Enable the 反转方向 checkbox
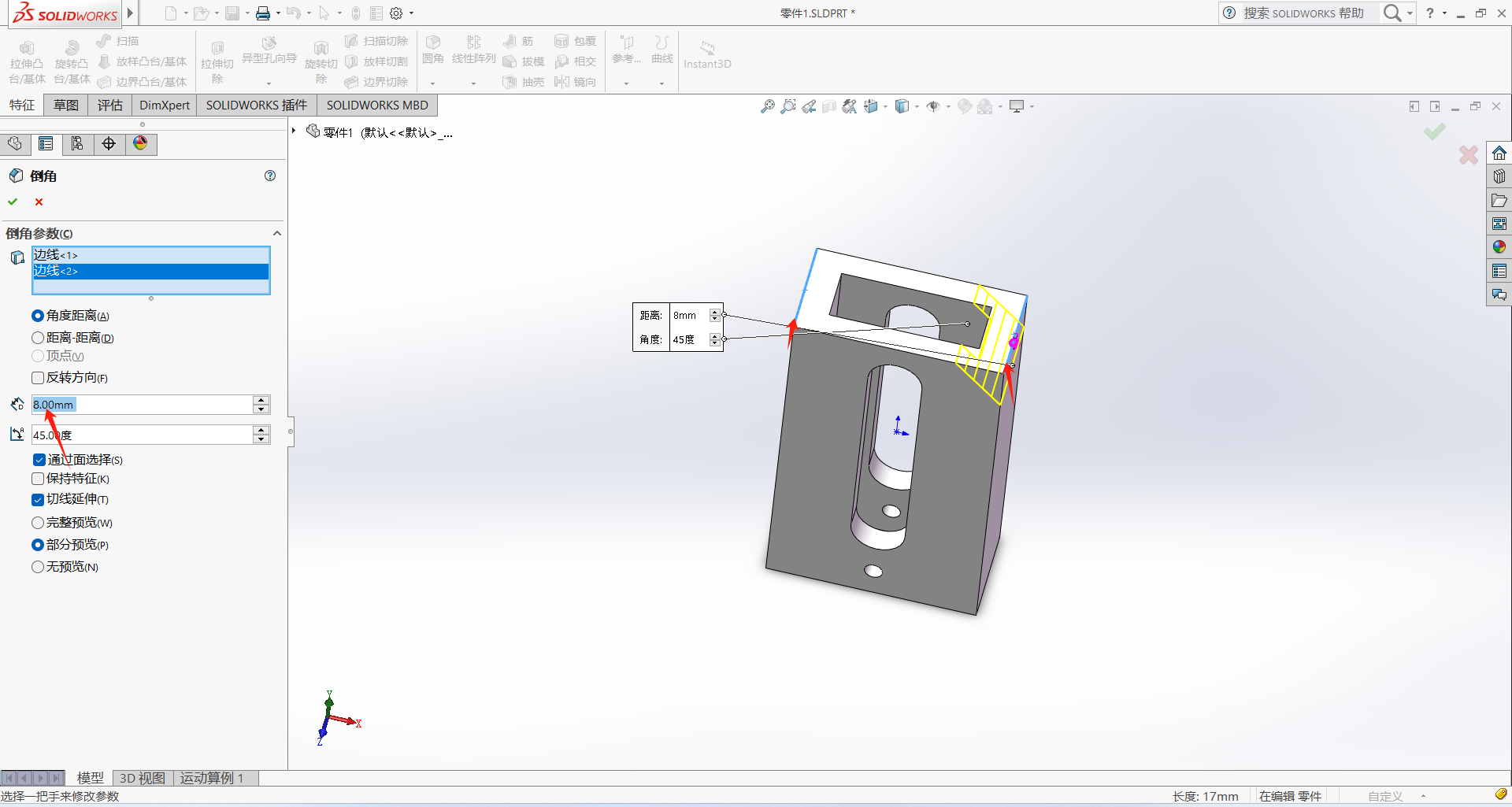This screenshot has width=1512, height=807. coord(38,378)
